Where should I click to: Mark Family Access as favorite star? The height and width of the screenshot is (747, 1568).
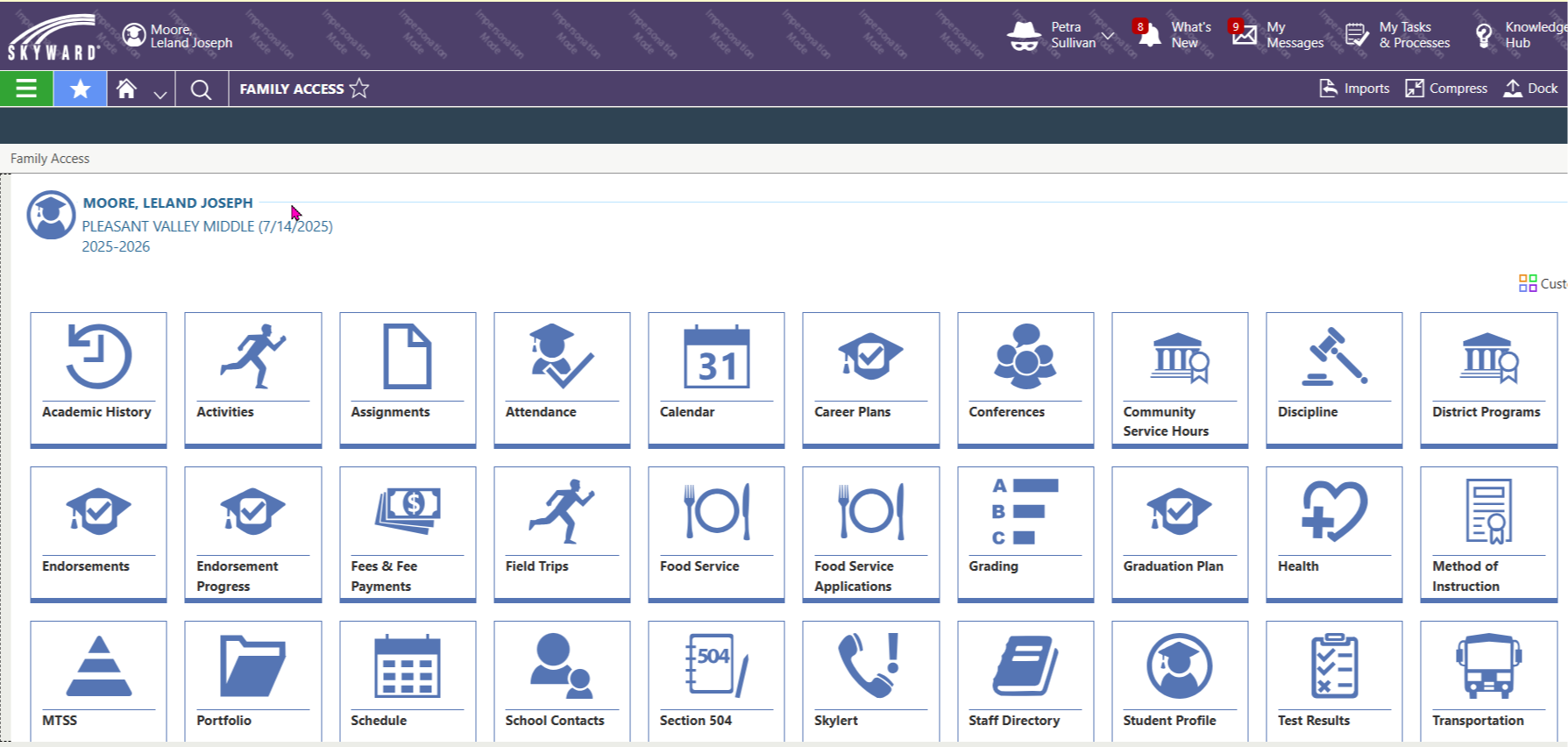(359, 88)
